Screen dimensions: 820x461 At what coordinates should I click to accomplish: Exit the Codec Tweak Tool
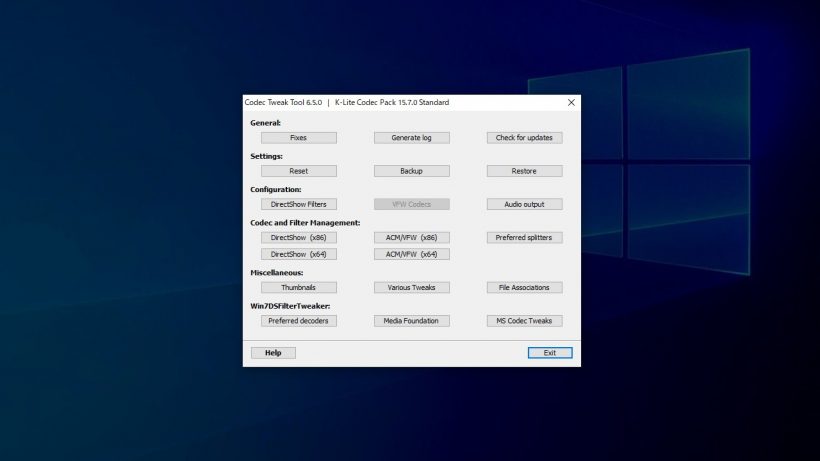[x=550, y=353]
